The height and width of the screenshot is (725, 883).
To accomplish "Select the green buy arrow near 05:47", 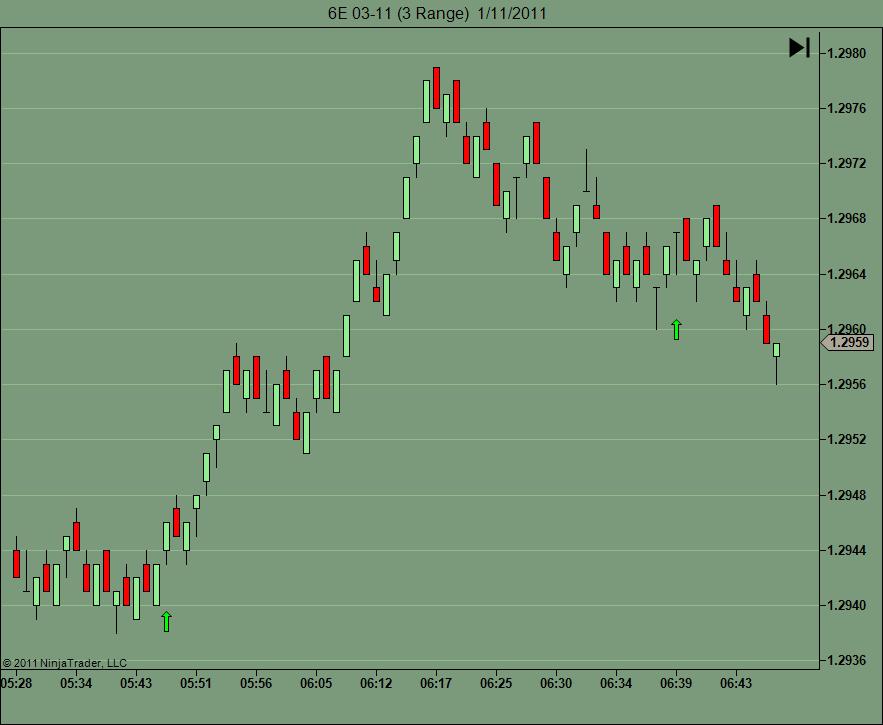I will [166, 621].
